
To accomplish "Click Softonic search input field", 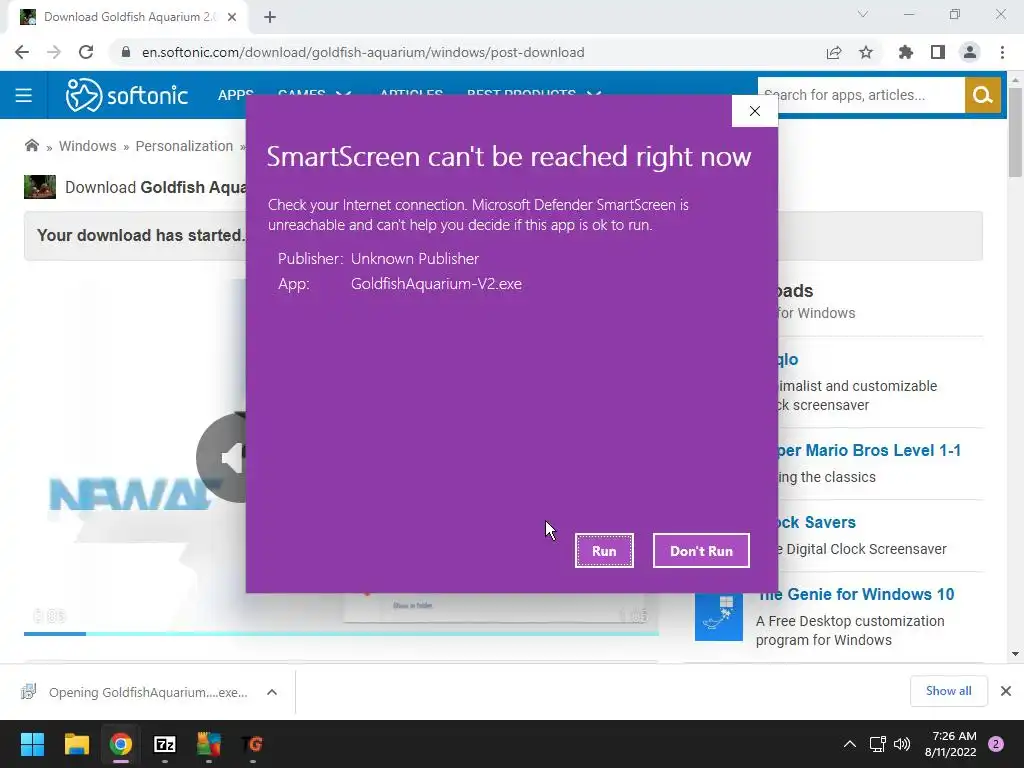I will tap(861, 95).
